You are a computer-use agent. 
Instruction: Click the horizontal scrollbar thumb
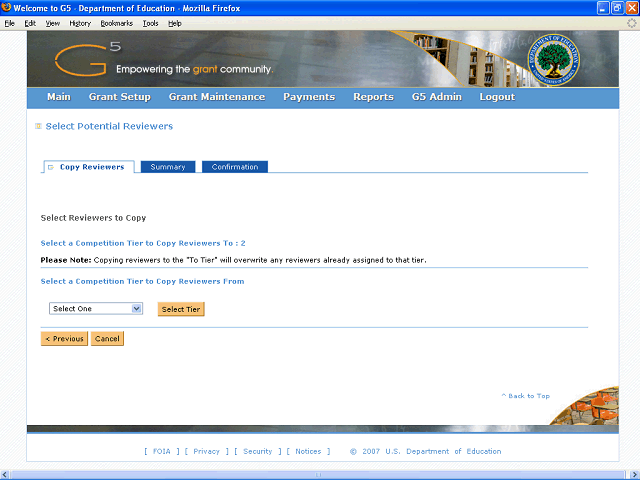point(318,475)
